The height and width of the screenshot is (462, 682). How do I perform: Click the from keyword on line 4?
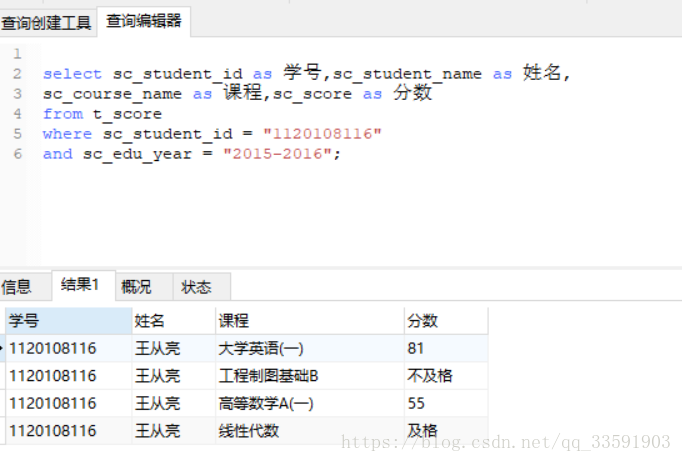(x=63, y=114)
